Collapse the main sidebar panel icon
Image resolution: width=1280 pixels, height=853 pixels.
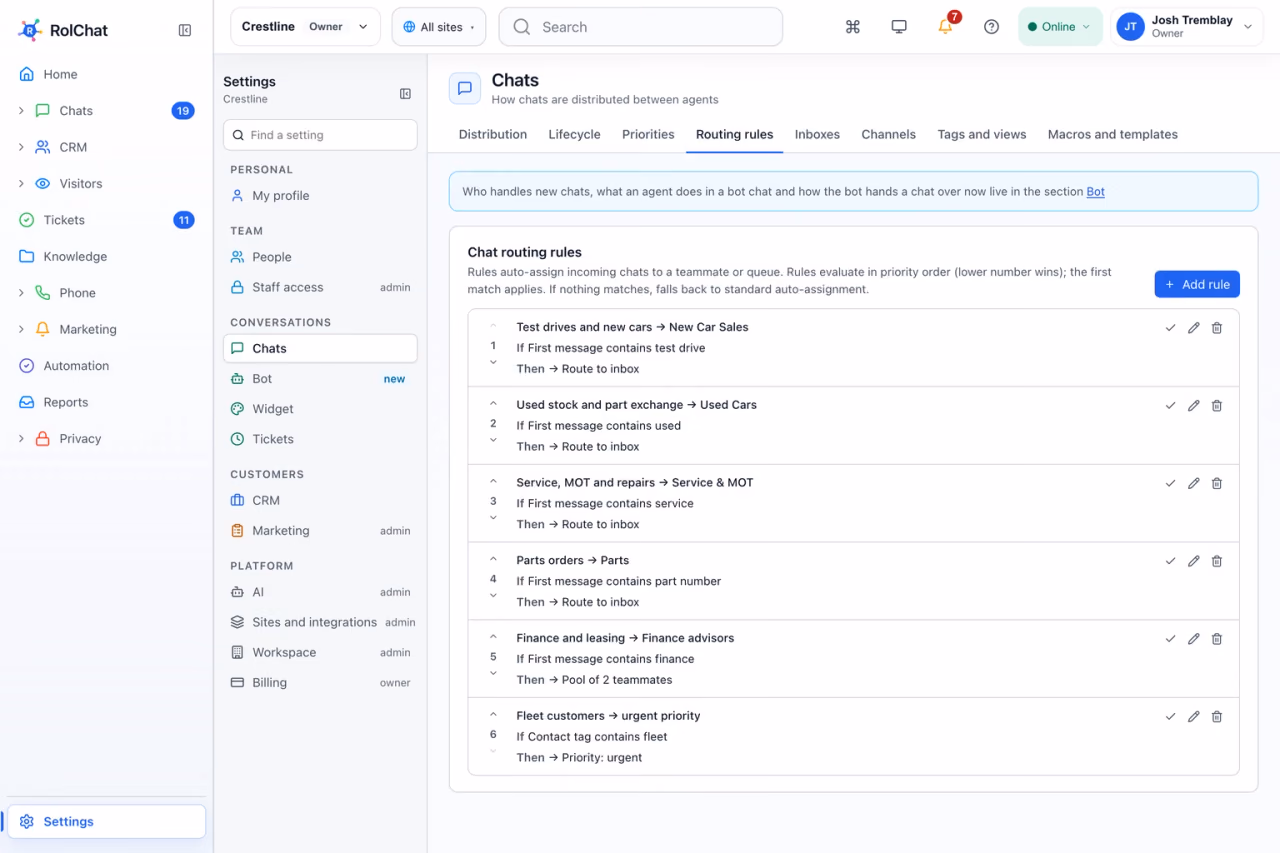click(185, 30)
